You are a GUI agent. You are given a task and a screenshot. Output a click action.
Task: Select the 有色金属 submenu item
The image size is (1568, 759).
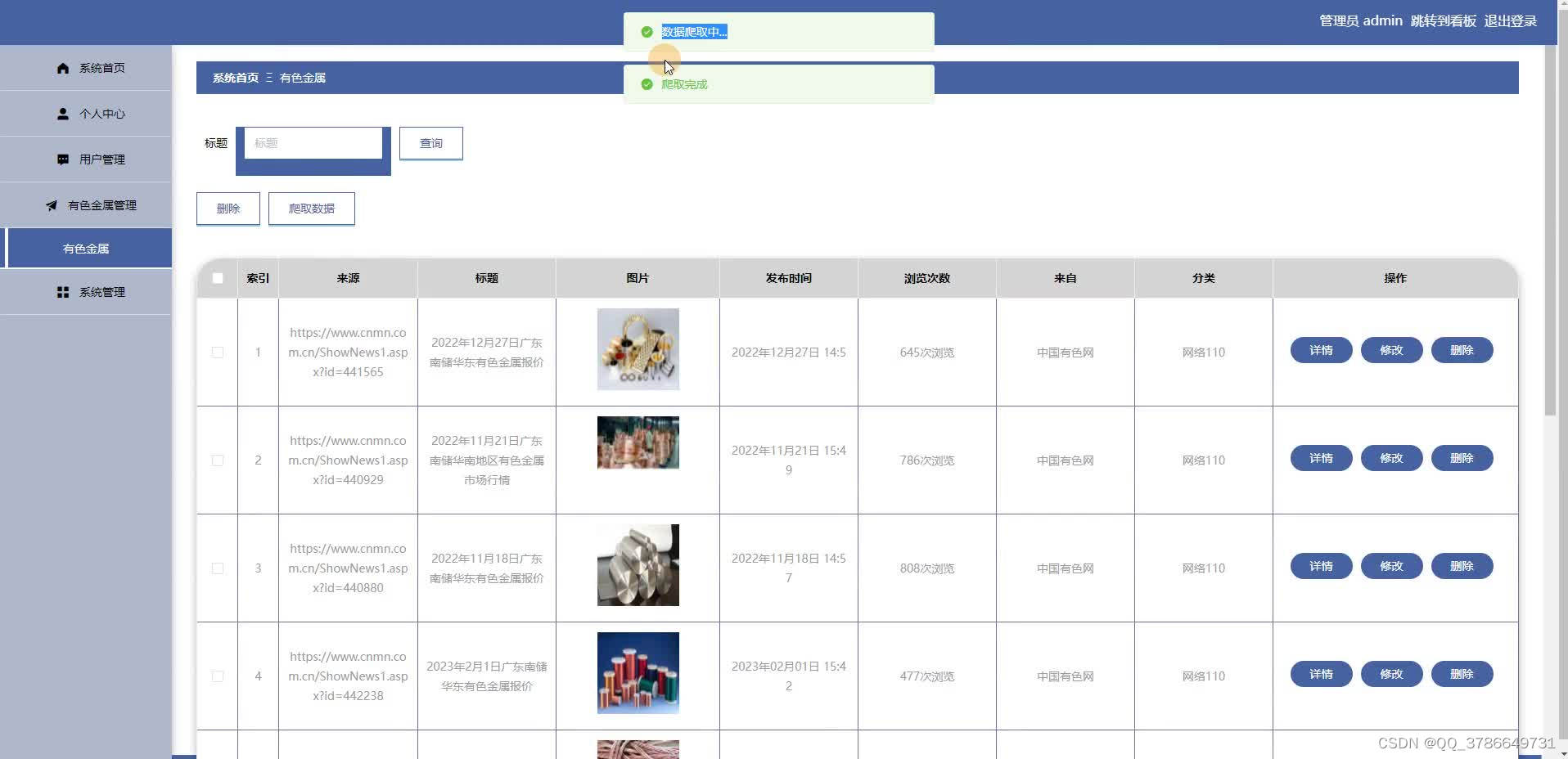pyautogui.click(x=86, y=249)
